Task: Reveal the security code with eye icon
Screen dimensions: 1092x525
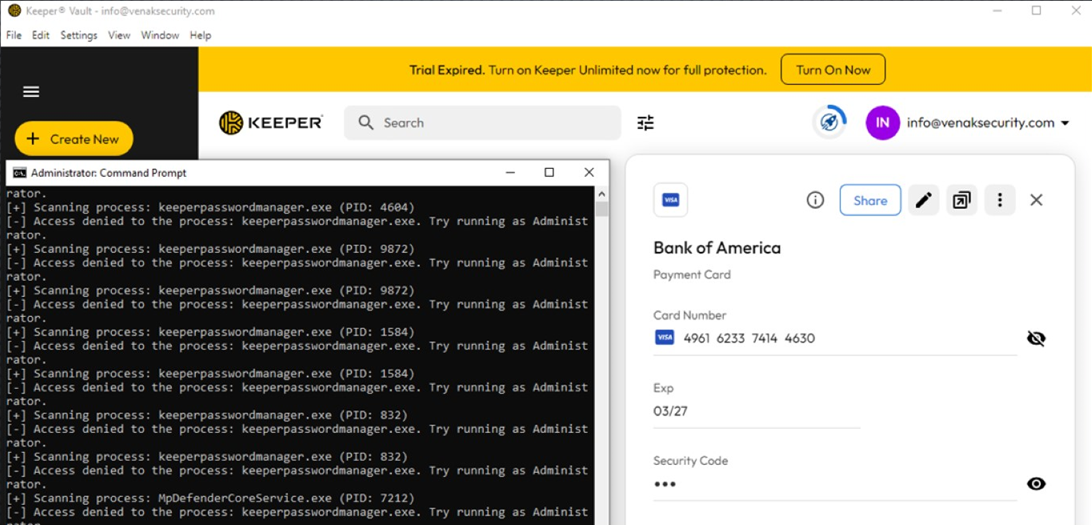Action: tap(1036, 484)
